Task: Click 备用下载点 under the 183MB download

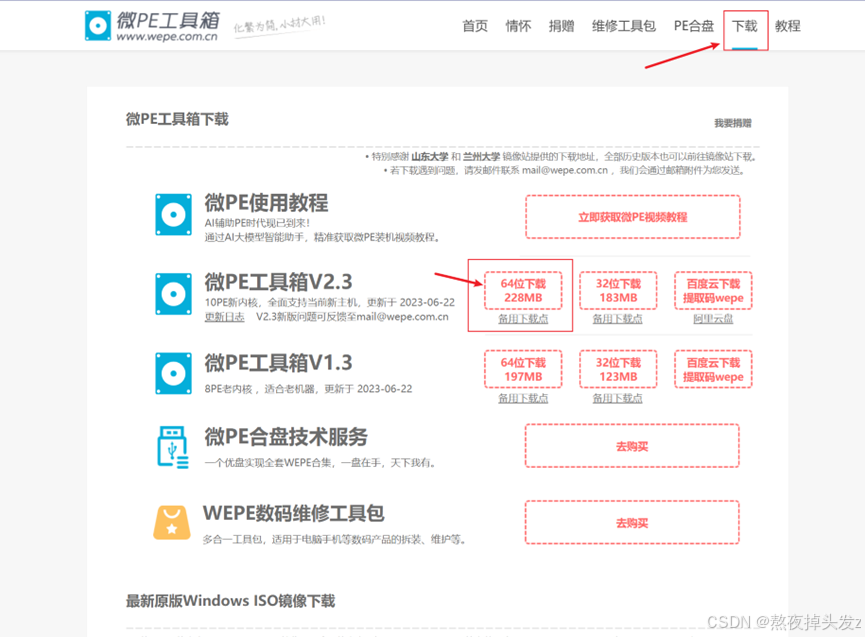Action: click(x=618, y=319)
